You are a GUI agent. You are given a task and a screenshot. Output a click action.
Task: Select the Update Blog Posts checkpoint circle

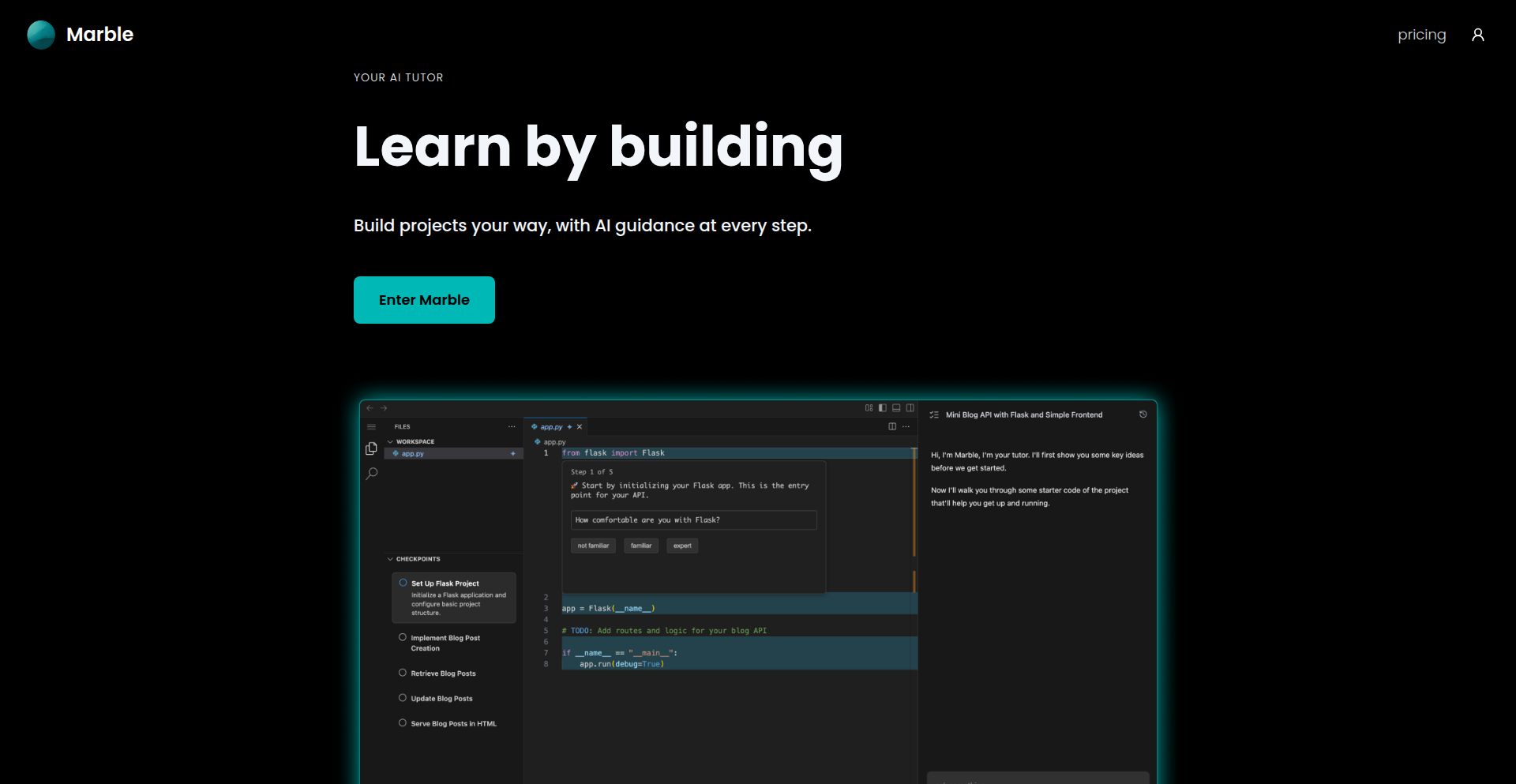coord(403,698)
